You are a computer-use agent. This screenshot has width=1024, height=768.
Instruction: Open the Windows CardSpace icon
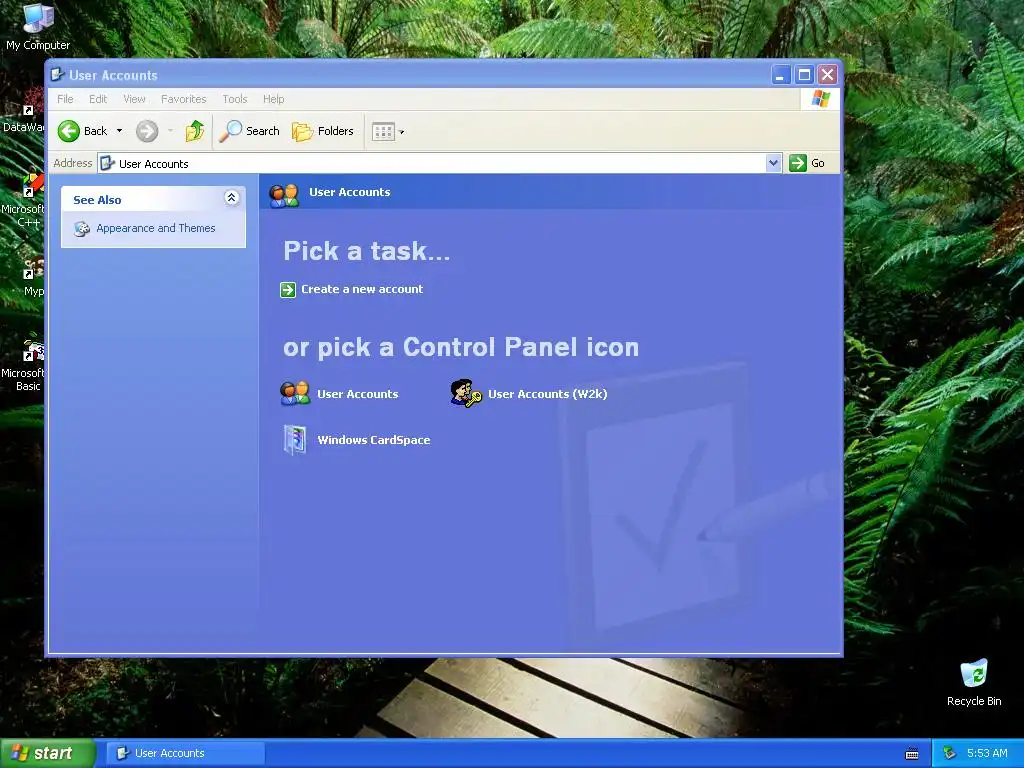(295, 440)
